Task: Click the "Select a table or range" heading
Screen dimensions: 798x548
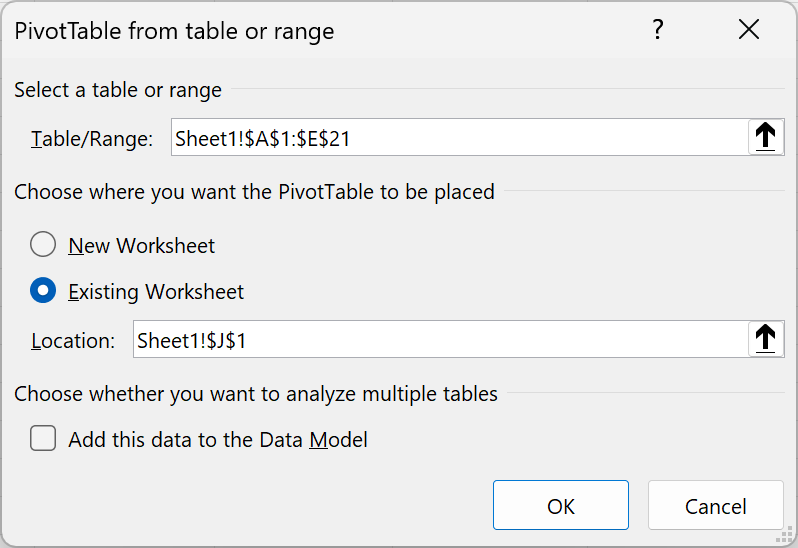Action: coord(118,90)
